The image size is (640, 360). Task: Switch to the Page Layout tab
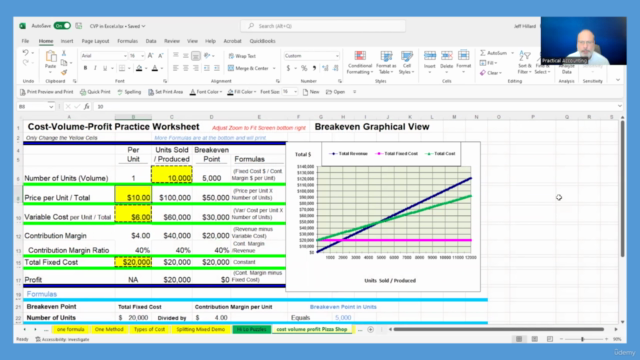coord(95,41)
